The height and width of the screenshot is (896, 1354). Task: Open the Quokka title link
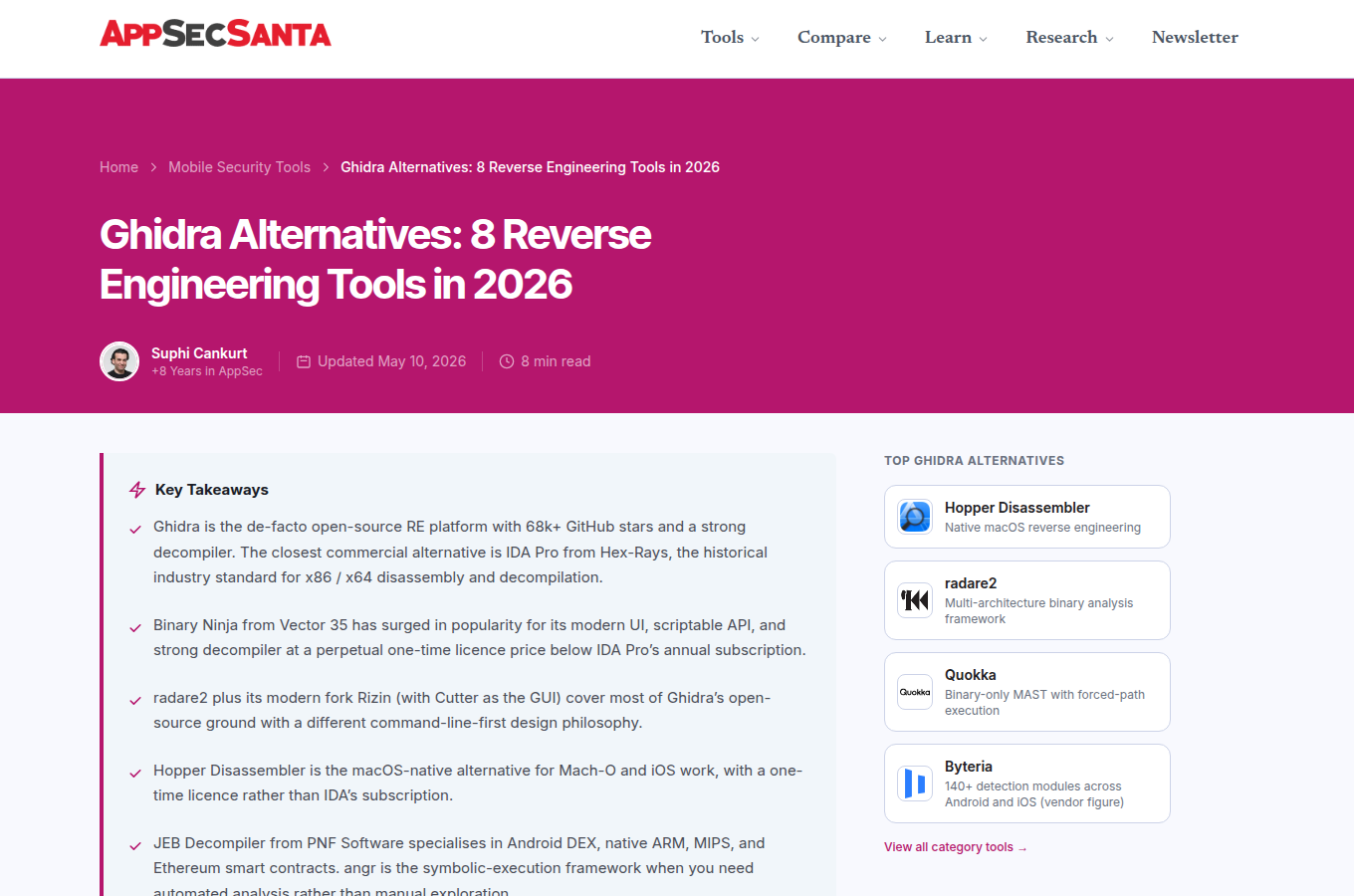[971, 675]
